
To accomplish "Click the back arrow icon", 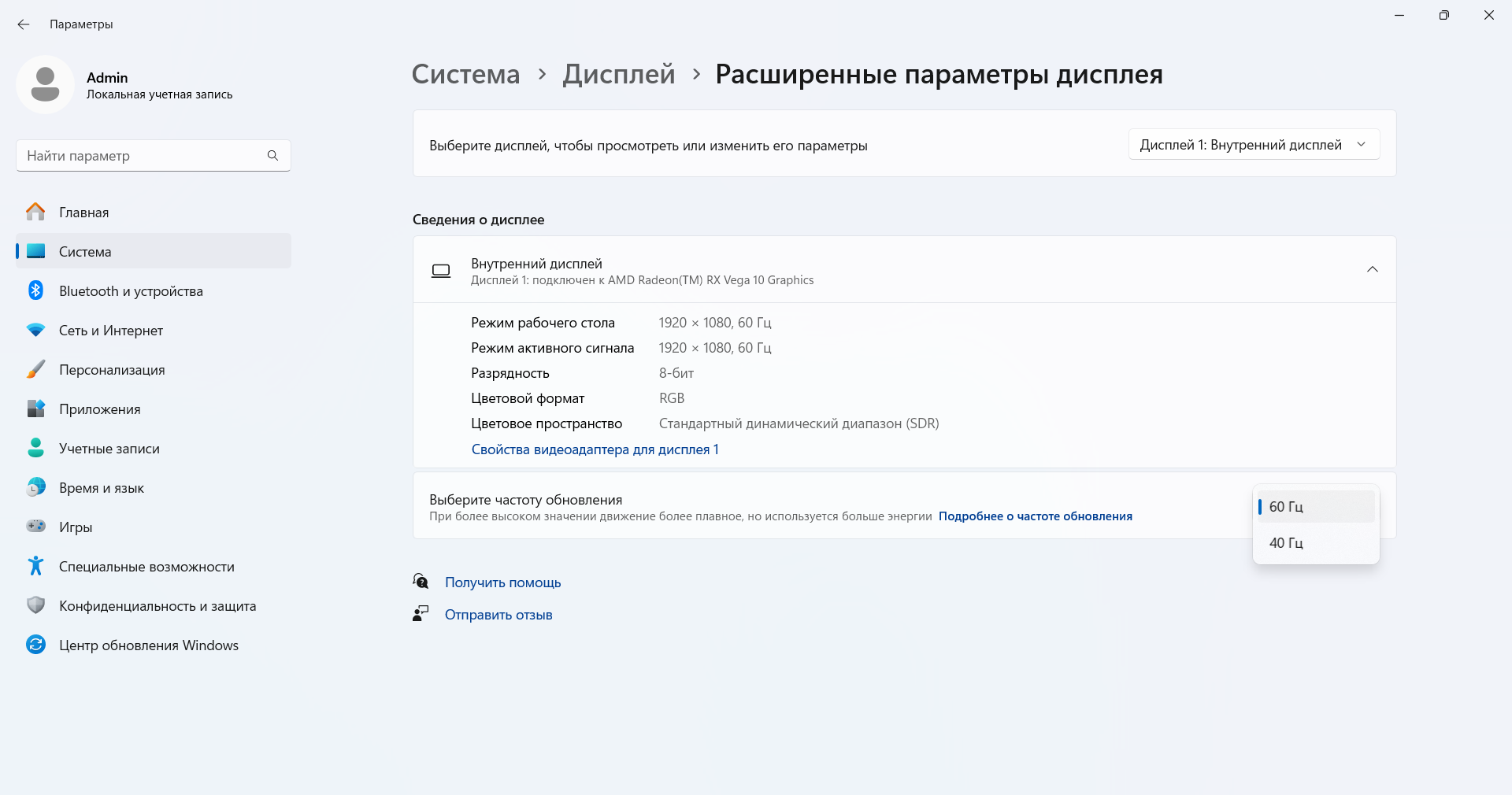I will [x=24, y=24].
